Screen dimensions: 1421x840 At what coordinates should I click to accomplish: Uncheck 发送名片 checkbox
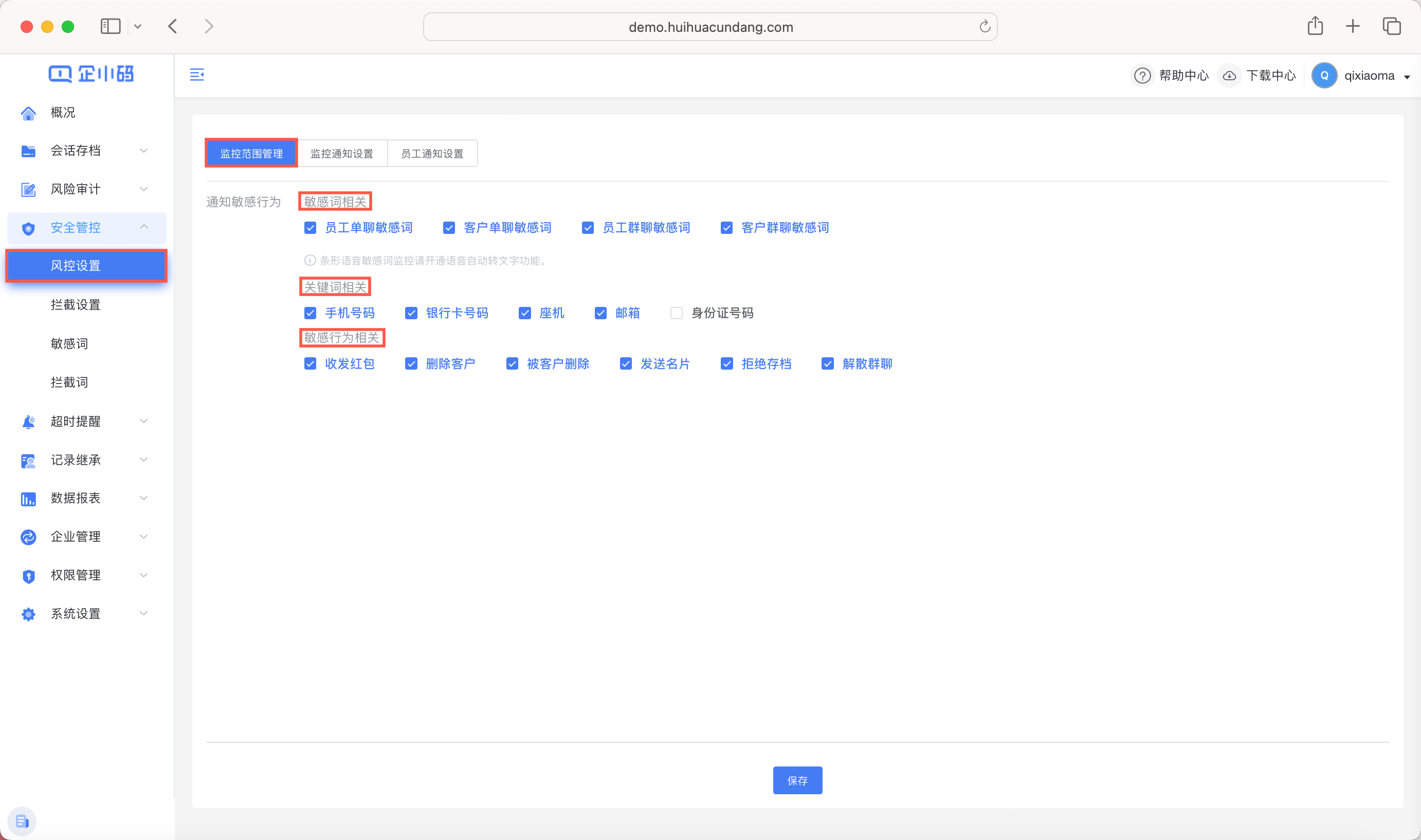(625, 363)
